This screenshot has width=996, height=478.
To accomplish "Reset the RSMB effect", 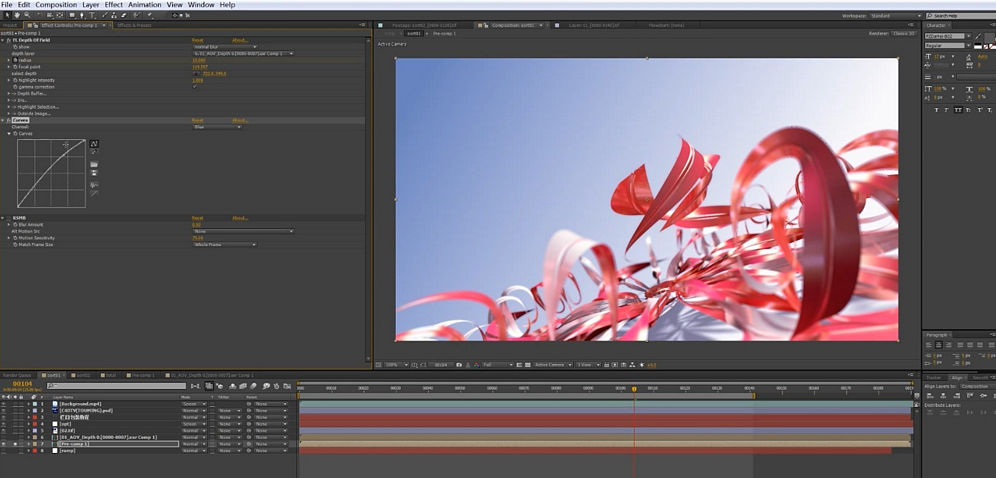I will [x=198, y=218].
